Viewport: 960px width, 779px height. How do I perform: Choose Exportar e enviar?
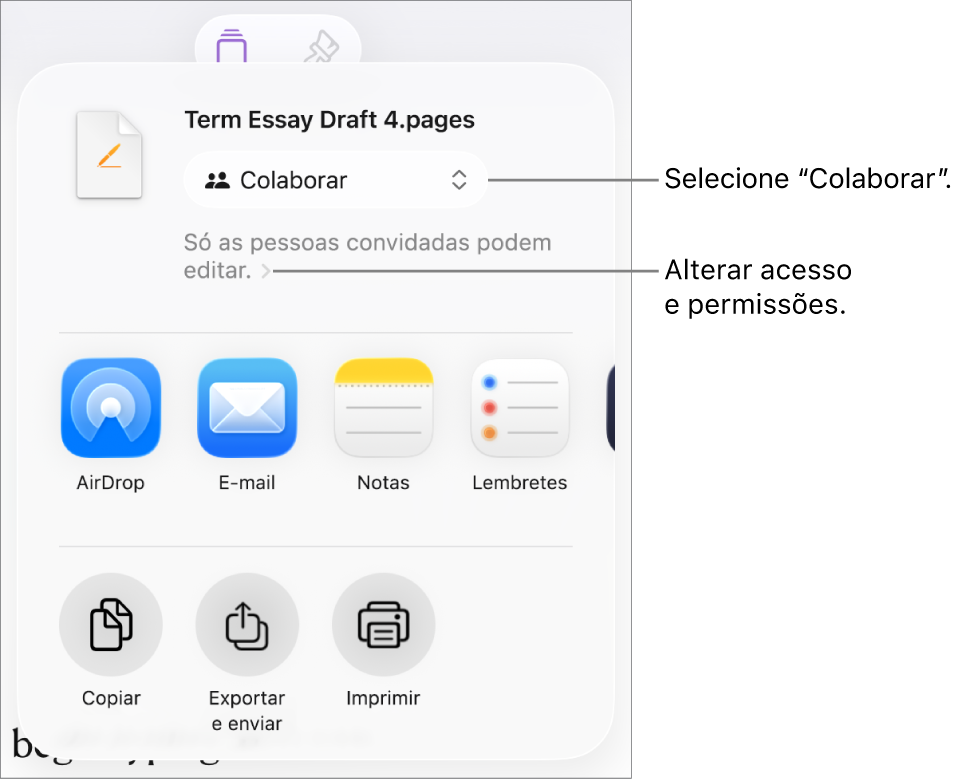(247, 624)
